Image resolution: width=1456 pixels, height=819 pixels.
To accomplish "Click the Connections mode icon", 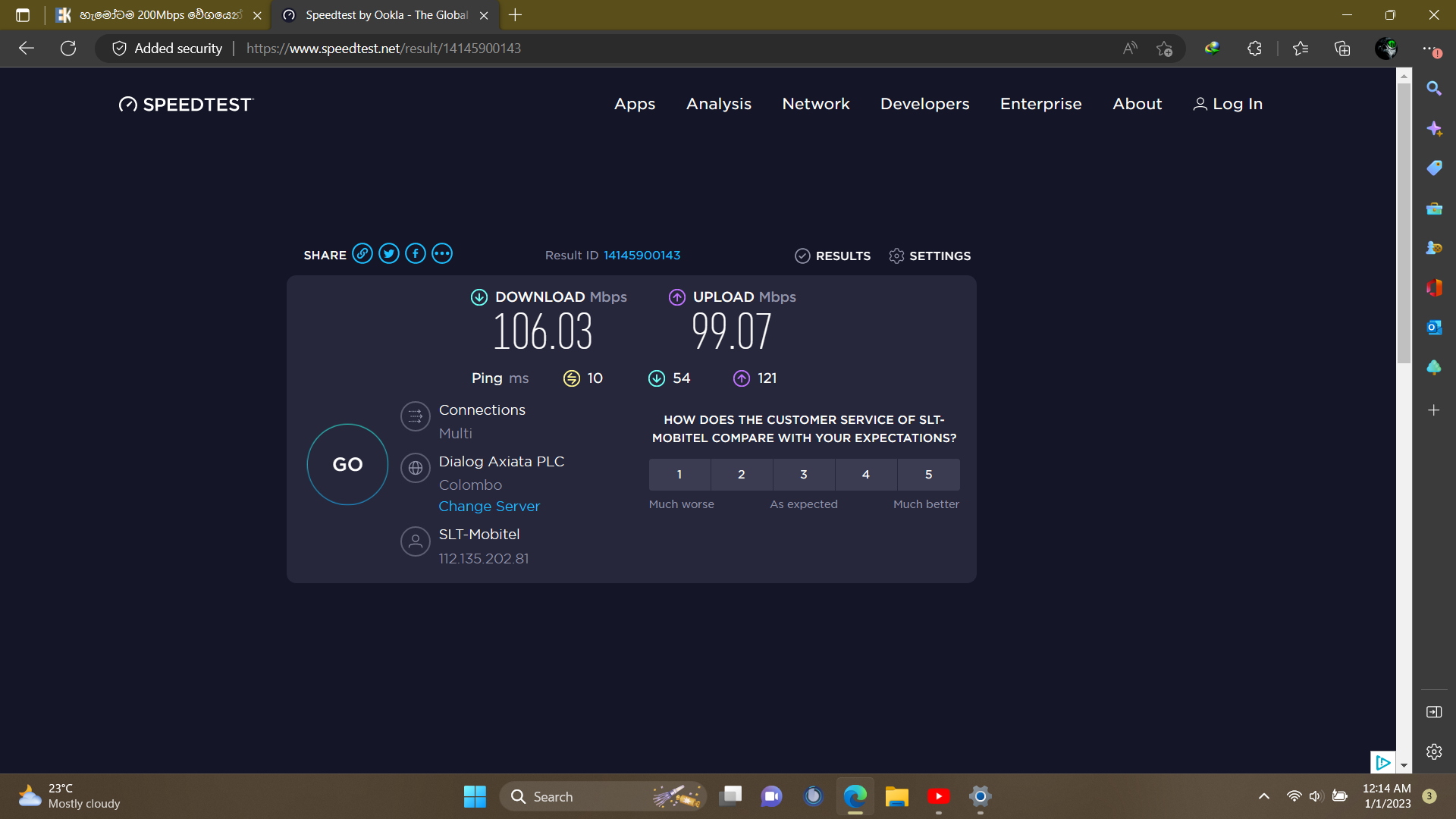I will point(416,416).
